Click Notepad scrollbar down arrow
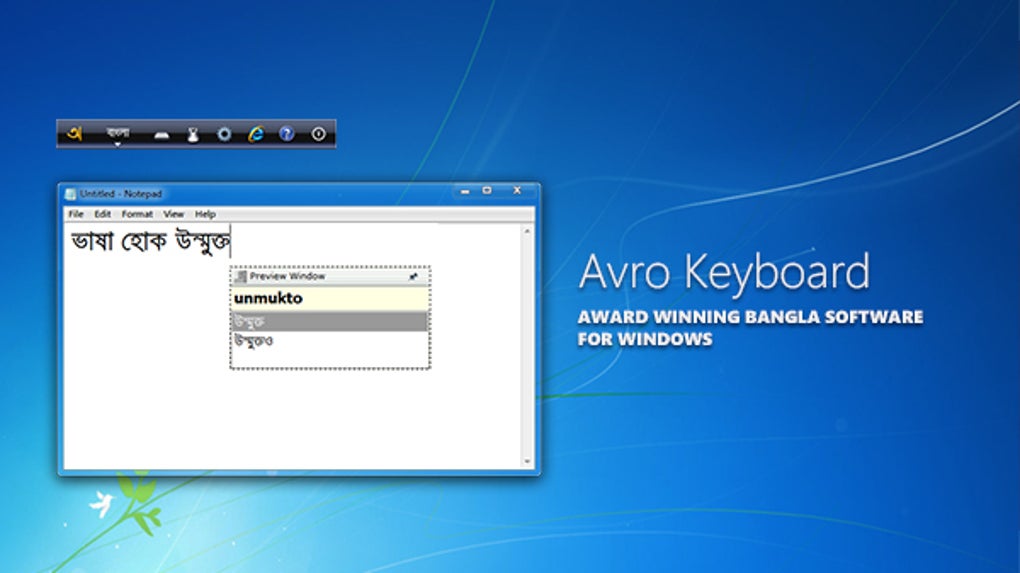The height and width of the screenshot is (573, 1020). tap(527, 462)
